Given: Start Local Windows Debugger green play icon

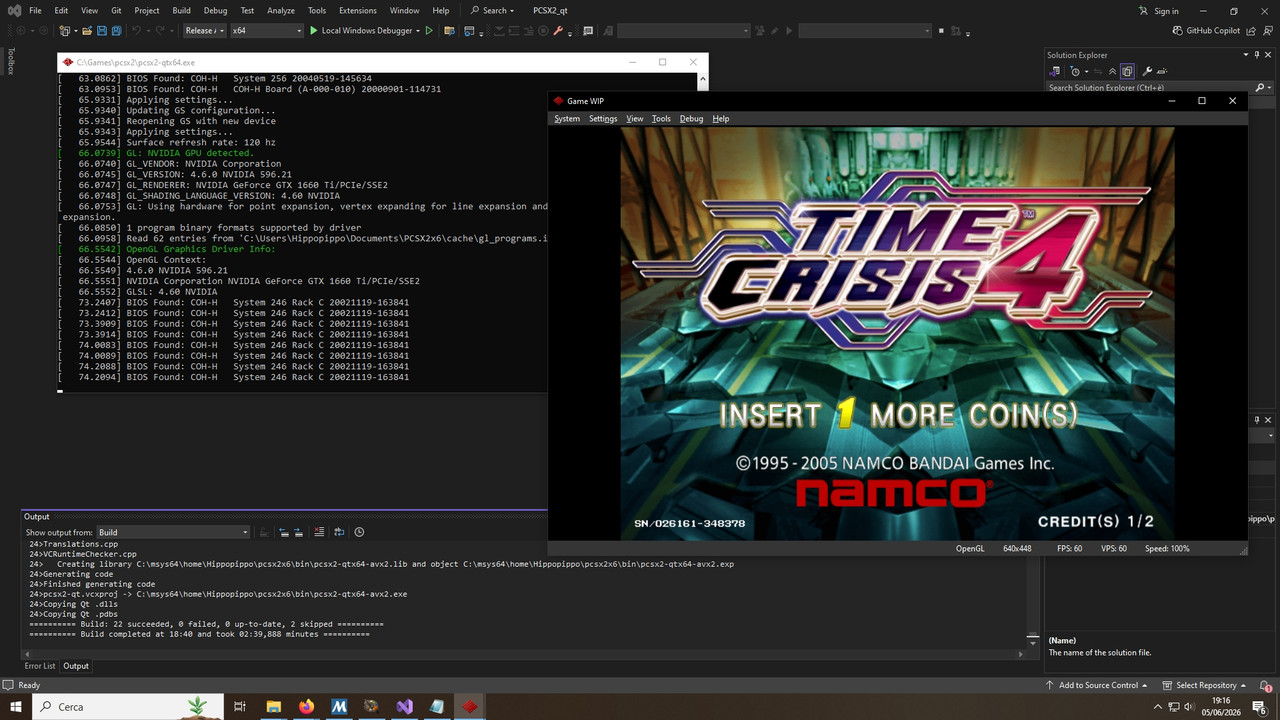Looking at the screenshot, I should tap(313, 31).
